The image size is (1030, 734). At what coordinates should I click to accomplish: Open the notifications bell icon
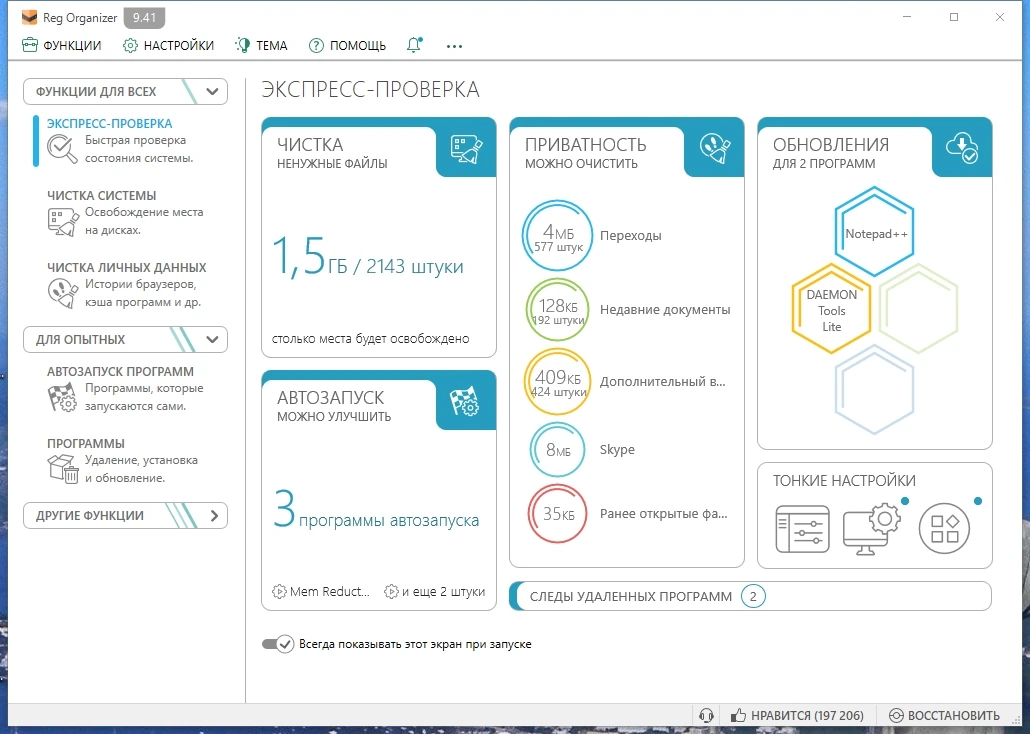coord(414,45)
